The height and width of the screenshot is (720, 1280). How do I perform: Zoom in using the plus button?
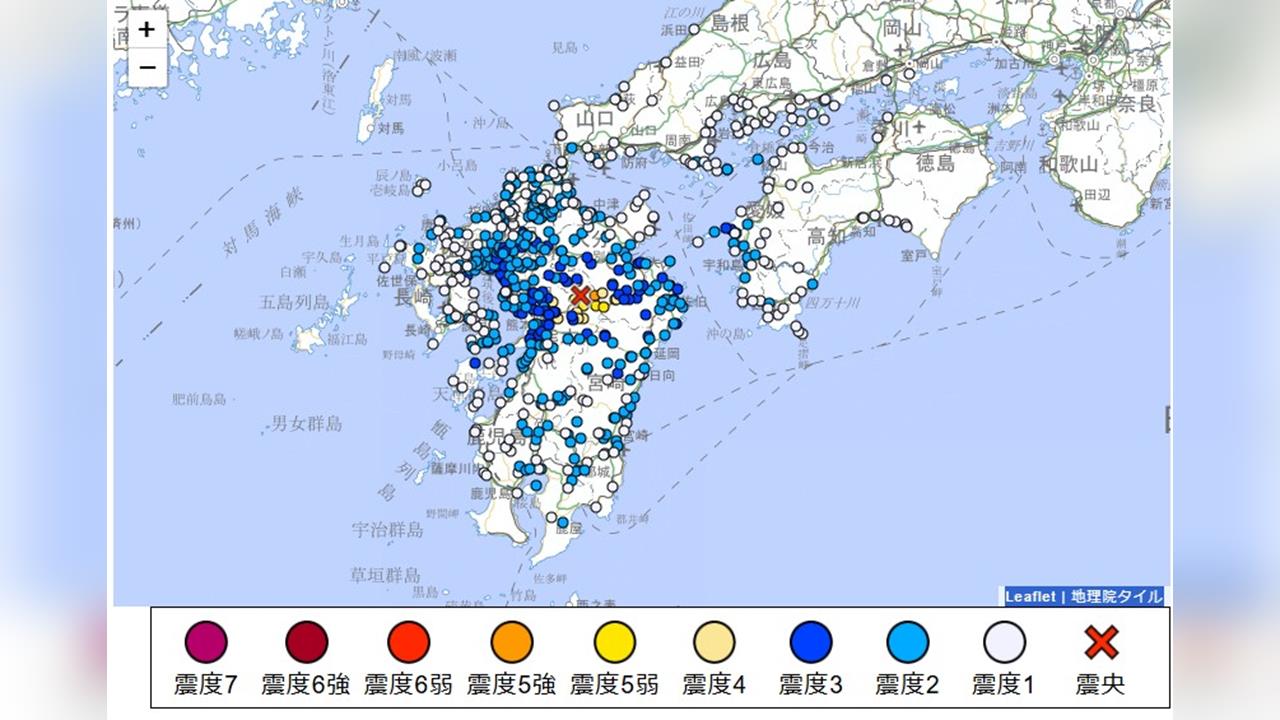pyautogui.click(x=148, y=31)
